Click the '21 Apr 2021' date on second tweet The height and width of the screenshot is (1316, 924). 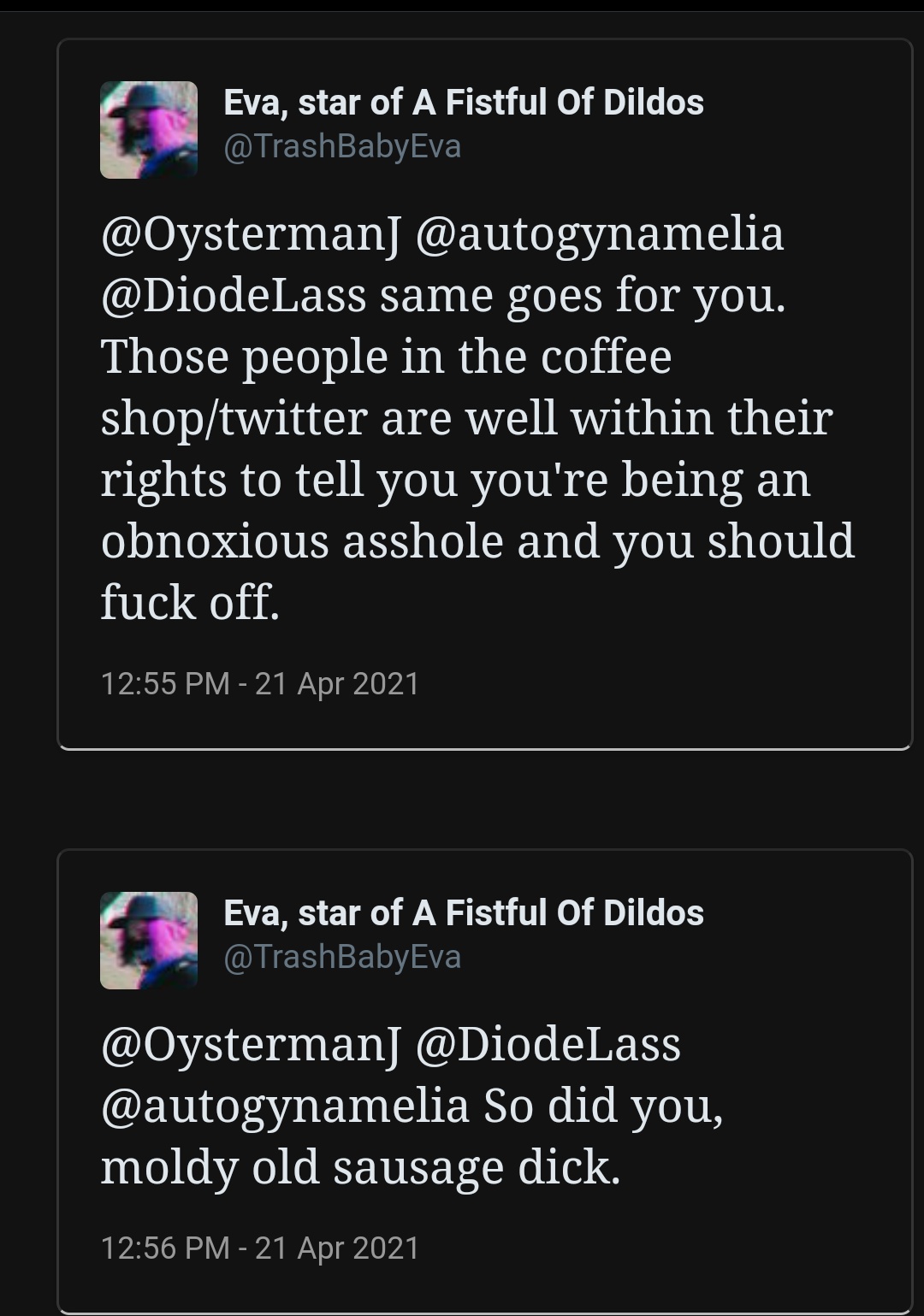coord(337,1248)
